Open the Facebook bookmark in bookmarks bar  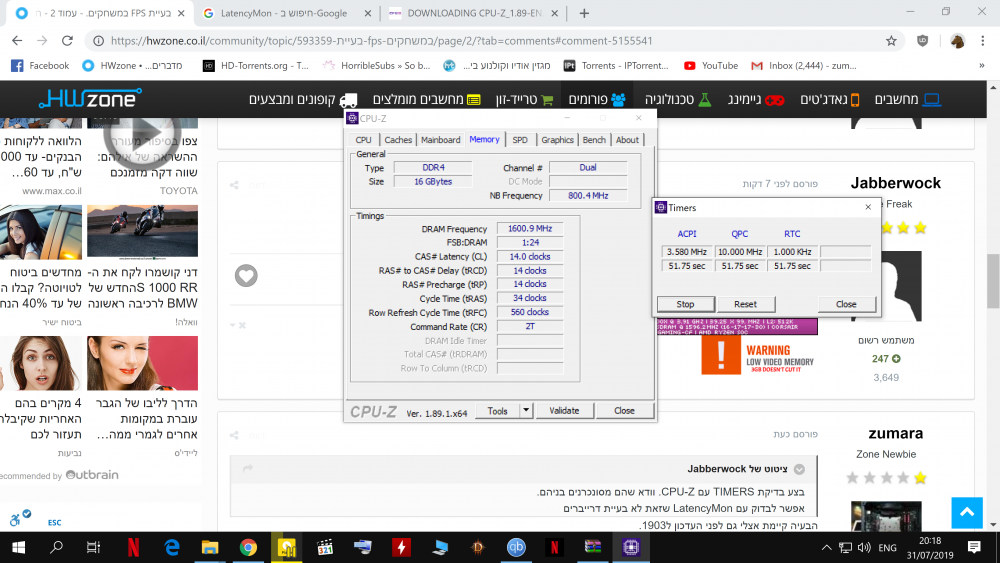click(40, 66)
